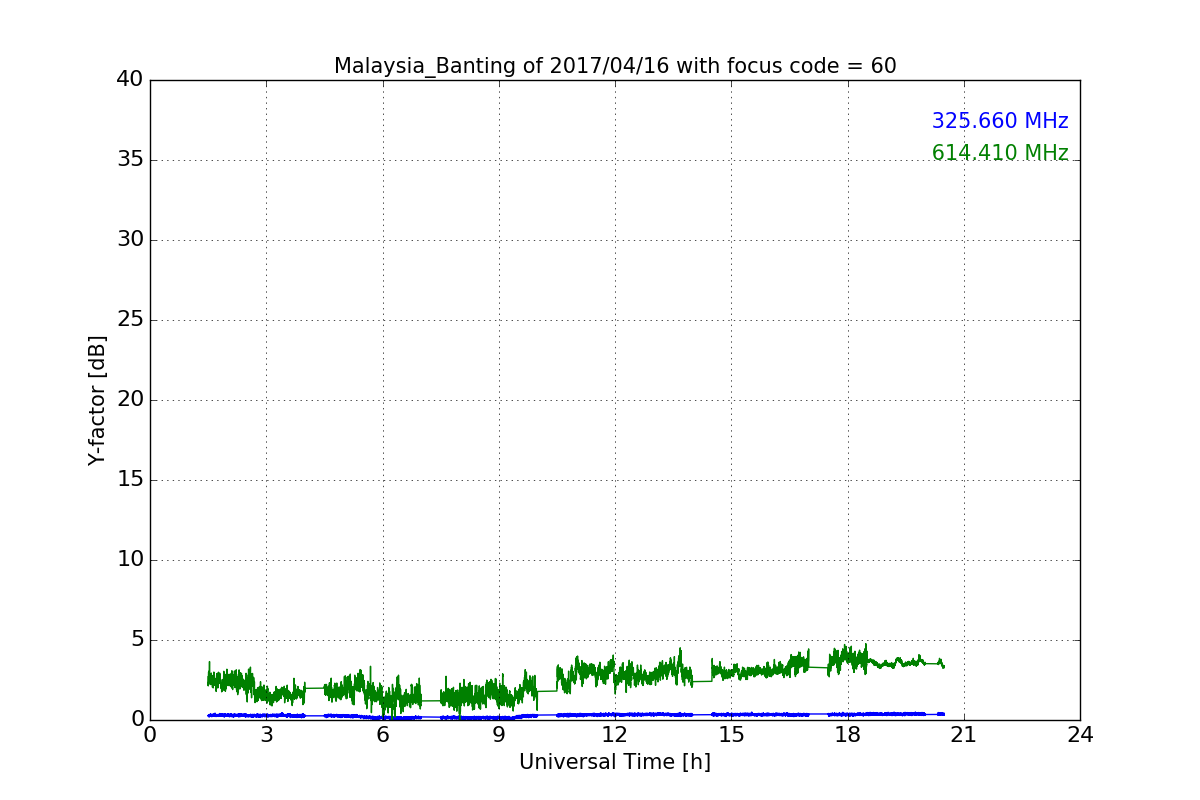The image size is (1200, 800).
Task: Click the x-axis tick label '24'
Action: (1080, 735)
